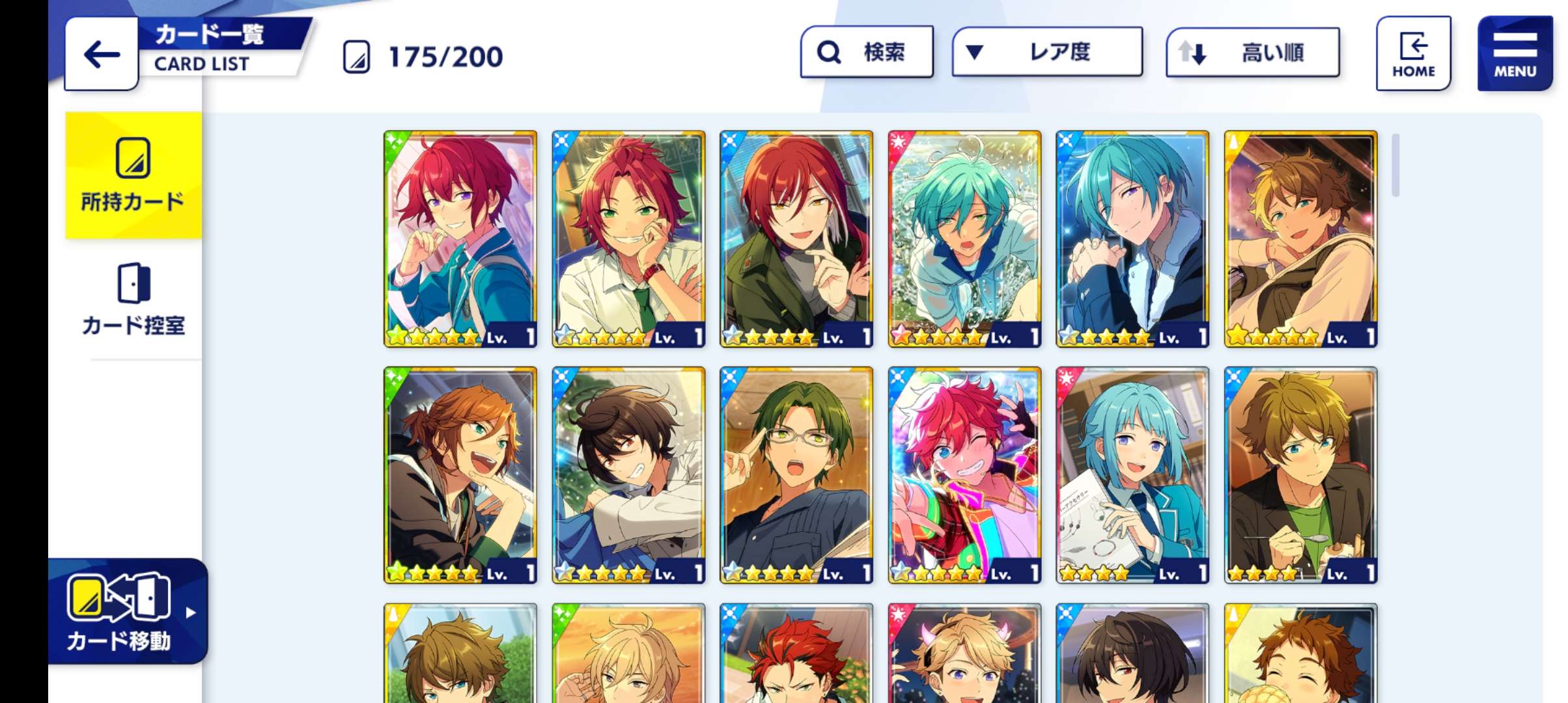The image size is (1568, 703).
Task: Open the first red-haired card in blue uniform
Action: click(460, 239)
